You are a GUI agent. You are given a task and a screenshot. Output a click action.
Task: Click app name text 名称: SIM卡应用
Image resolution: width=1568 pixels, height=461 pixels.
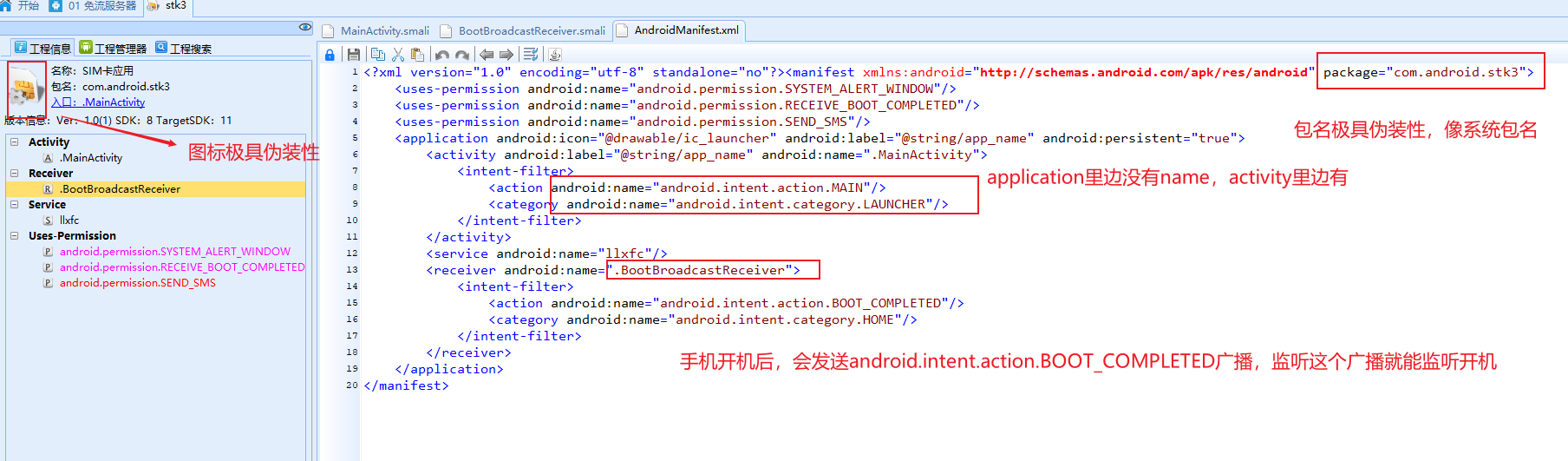[x=92, y=70]
